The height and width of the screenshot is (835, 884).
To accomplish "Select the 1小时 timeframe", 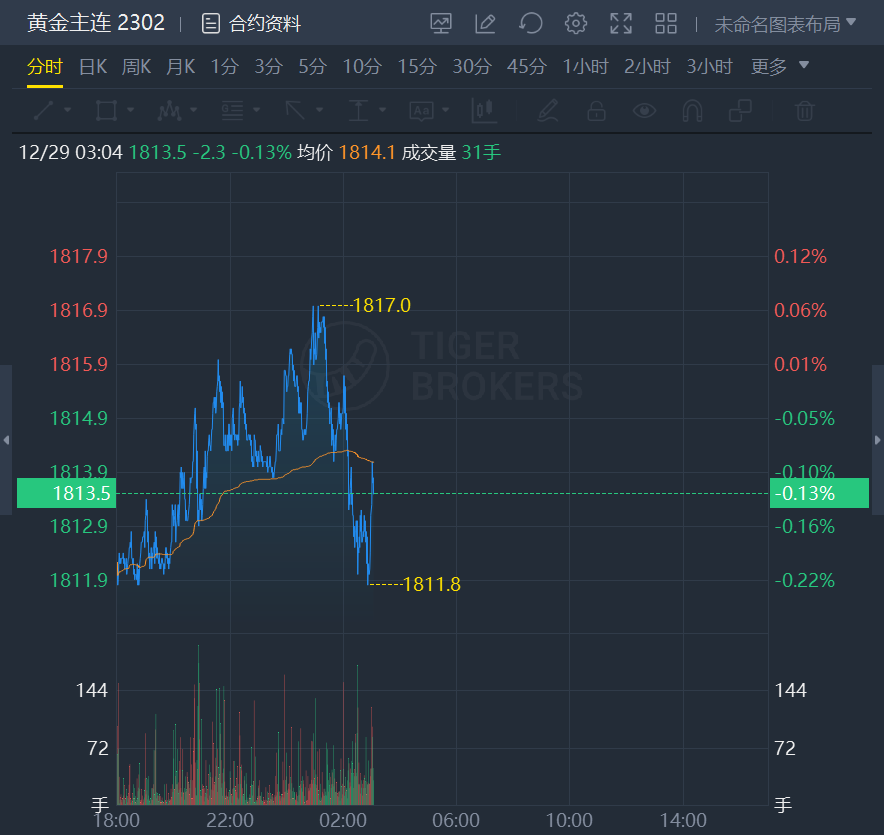I will click(585, 67).
